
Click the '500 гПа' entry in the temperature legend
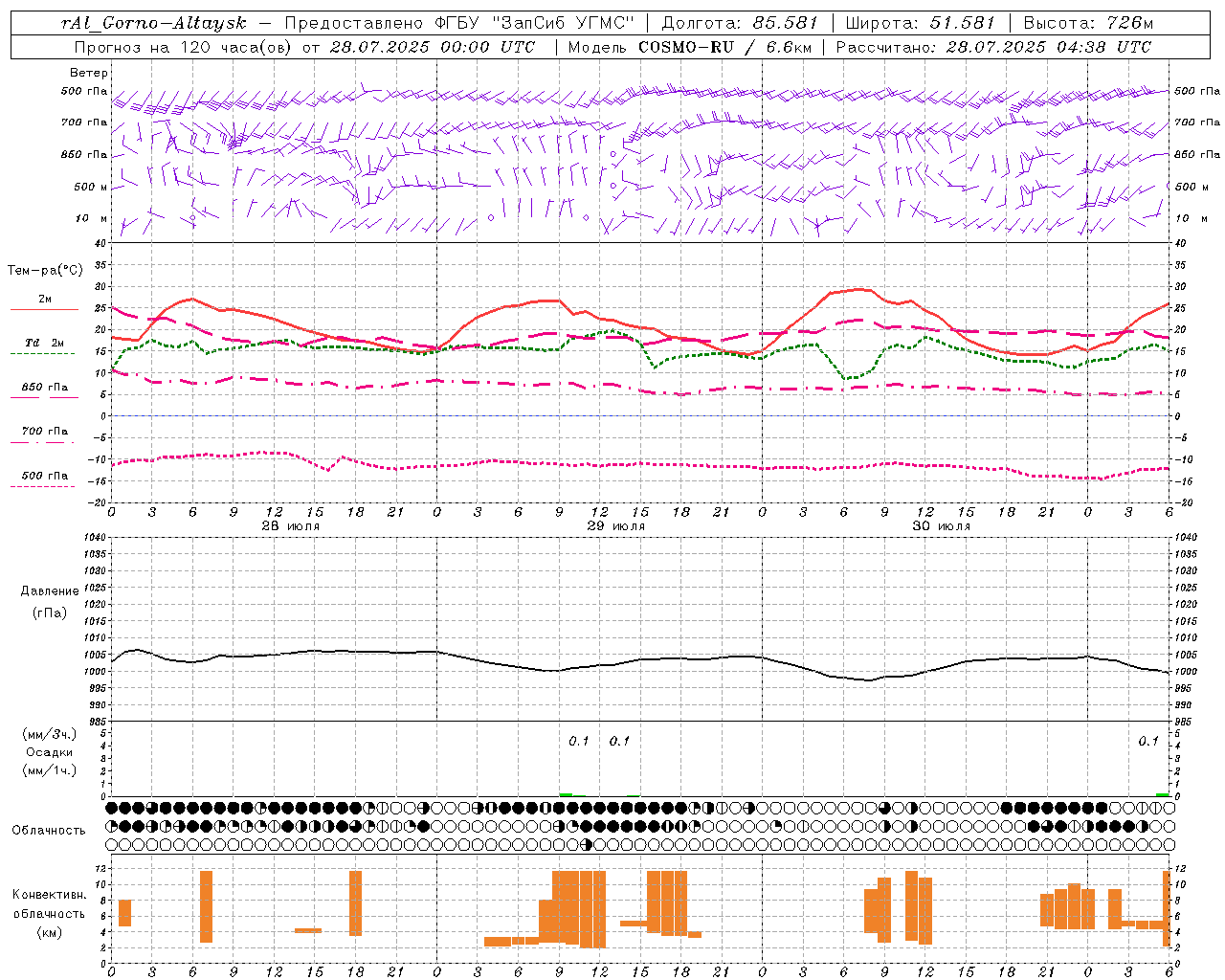click(x=45, y=476)
